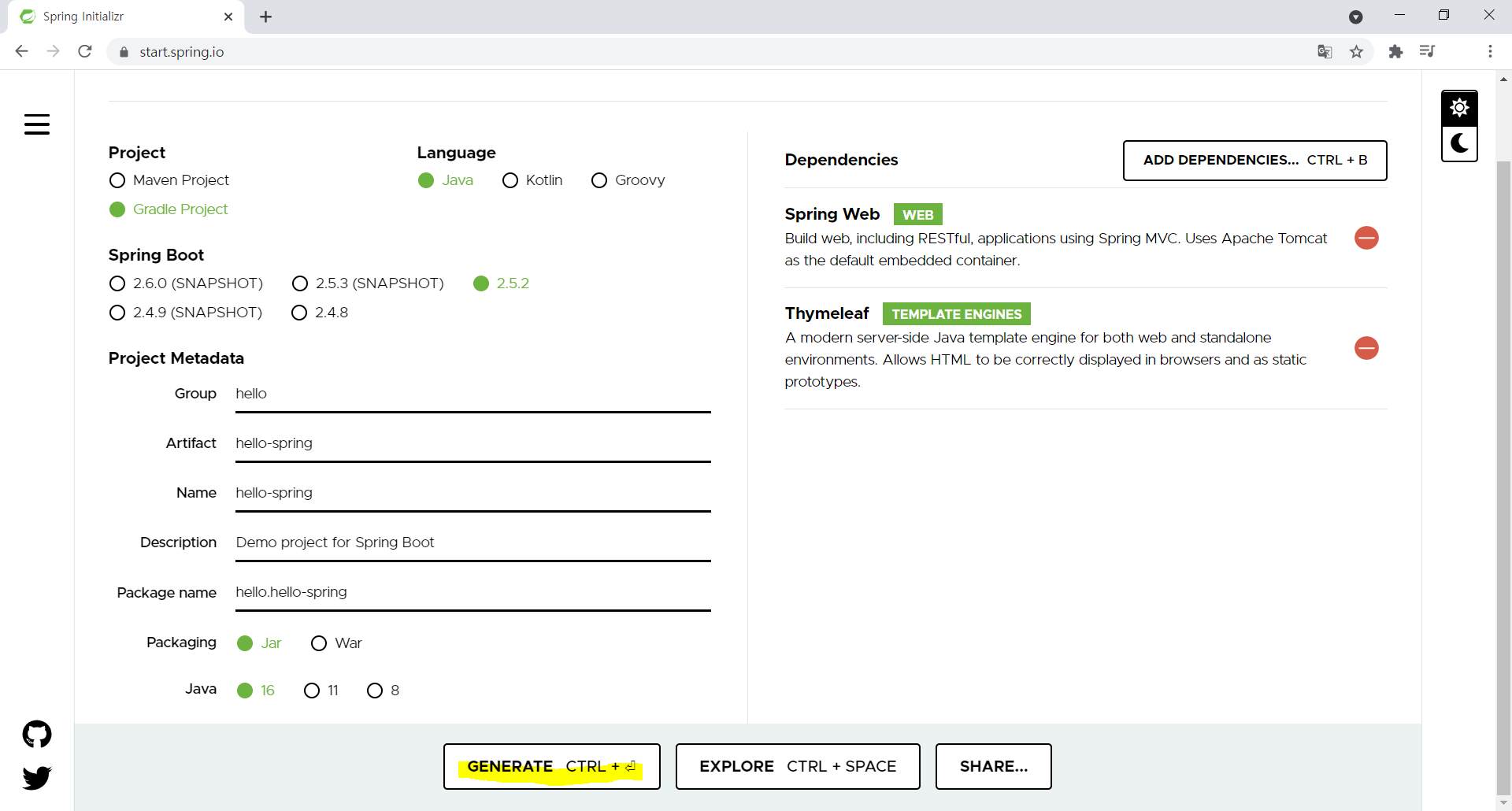1512x811 pixels.
Task: Select Java version 8
Action: pyautogui.click(x=384, y=691)
